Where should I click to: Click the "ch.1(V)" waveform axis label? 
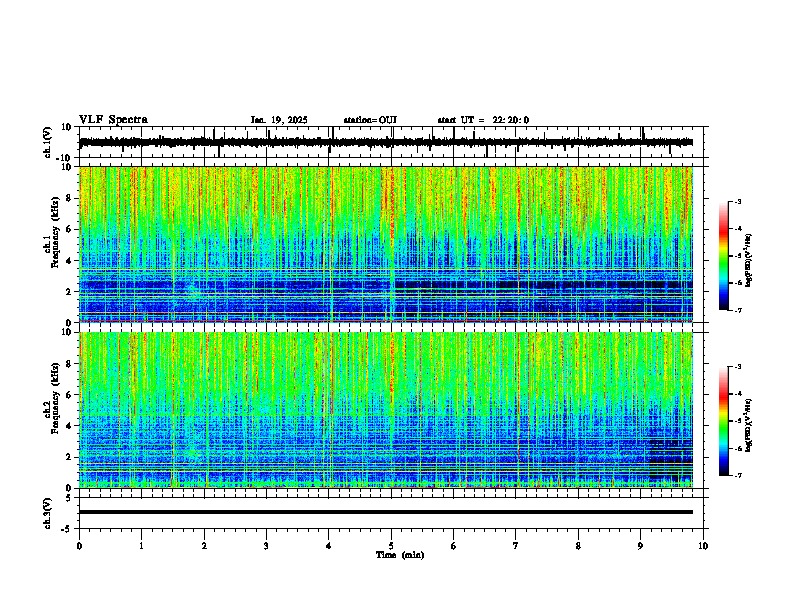(48, 142)
